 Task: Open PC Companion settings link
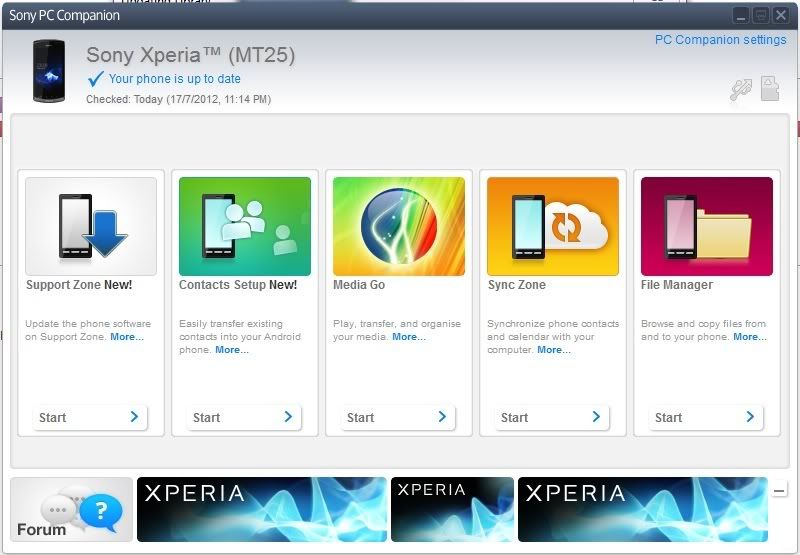[720, 40]
